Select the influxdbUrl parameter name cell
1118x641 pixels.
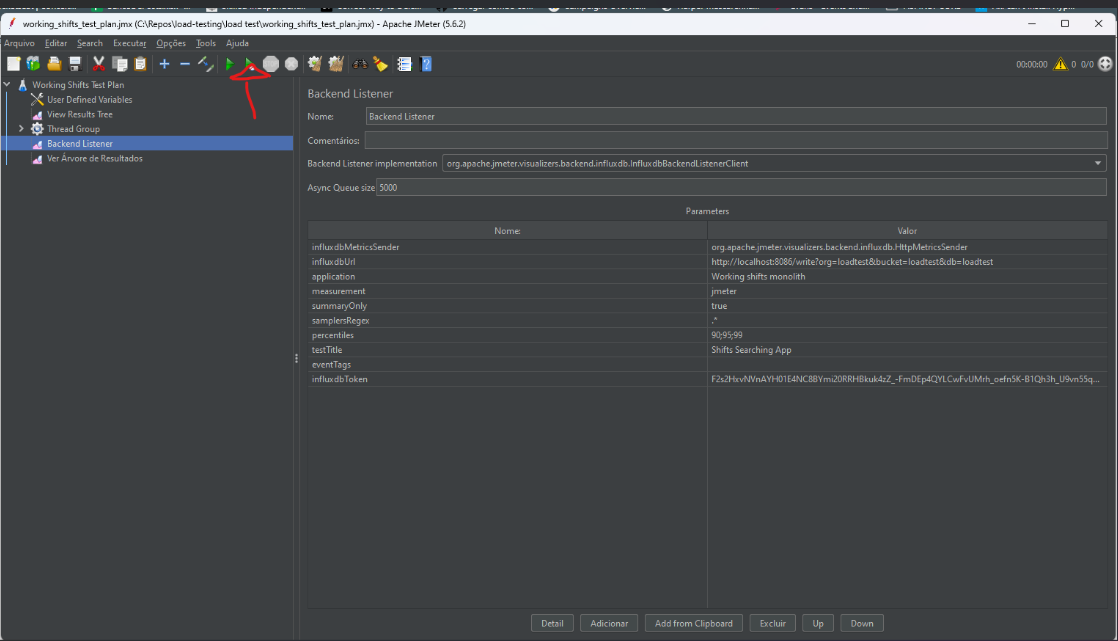coord(507,262)
